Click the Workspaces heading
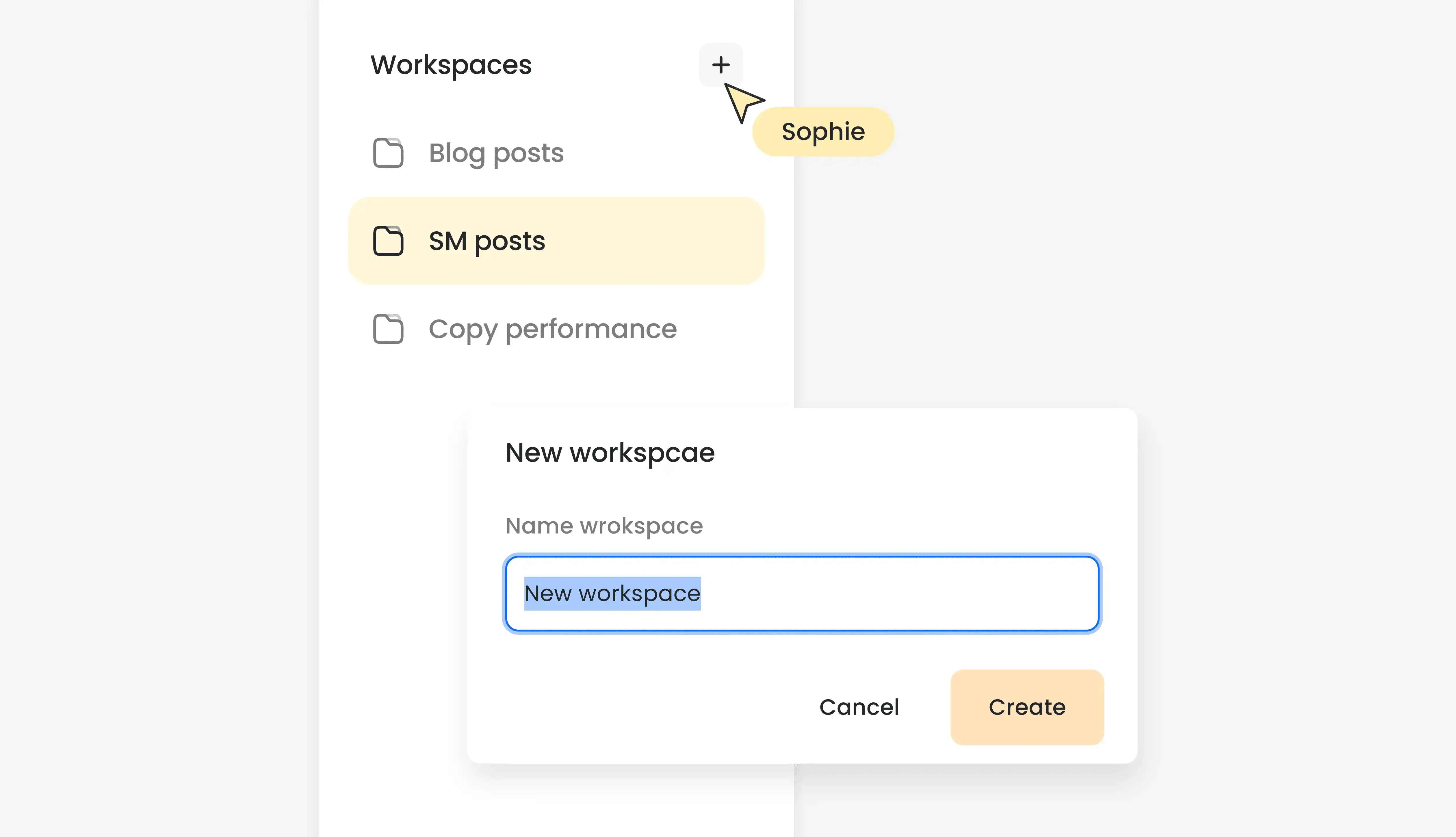1456x837 pixels. pos(451,65)
